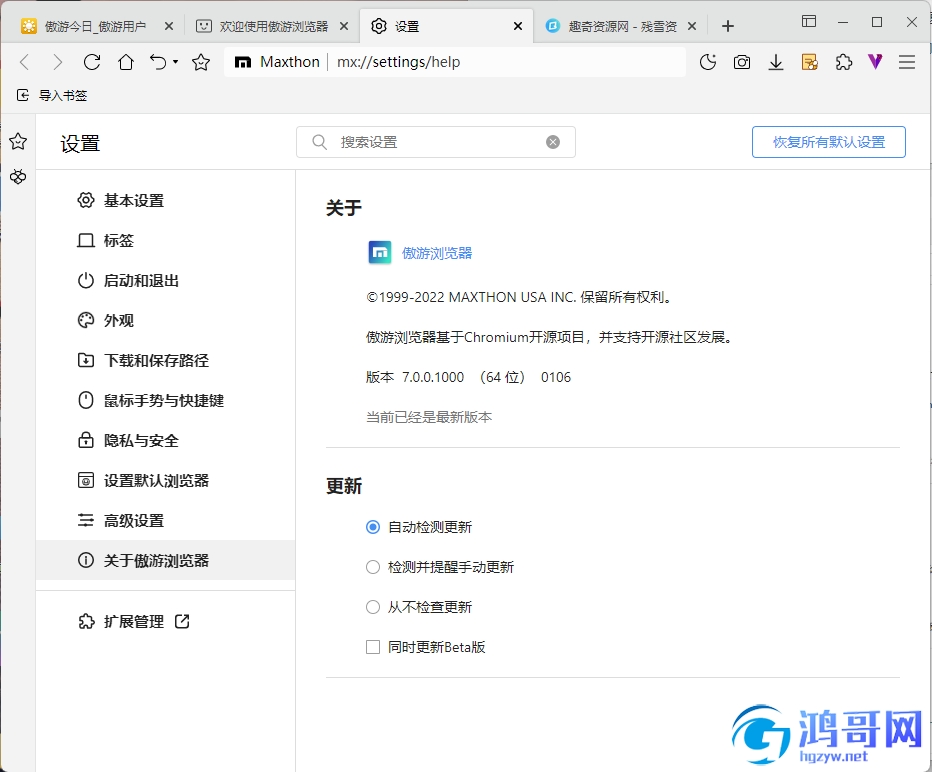Close the 设置 tab
Screen dimensions: 932x772
tap(518, 26)
